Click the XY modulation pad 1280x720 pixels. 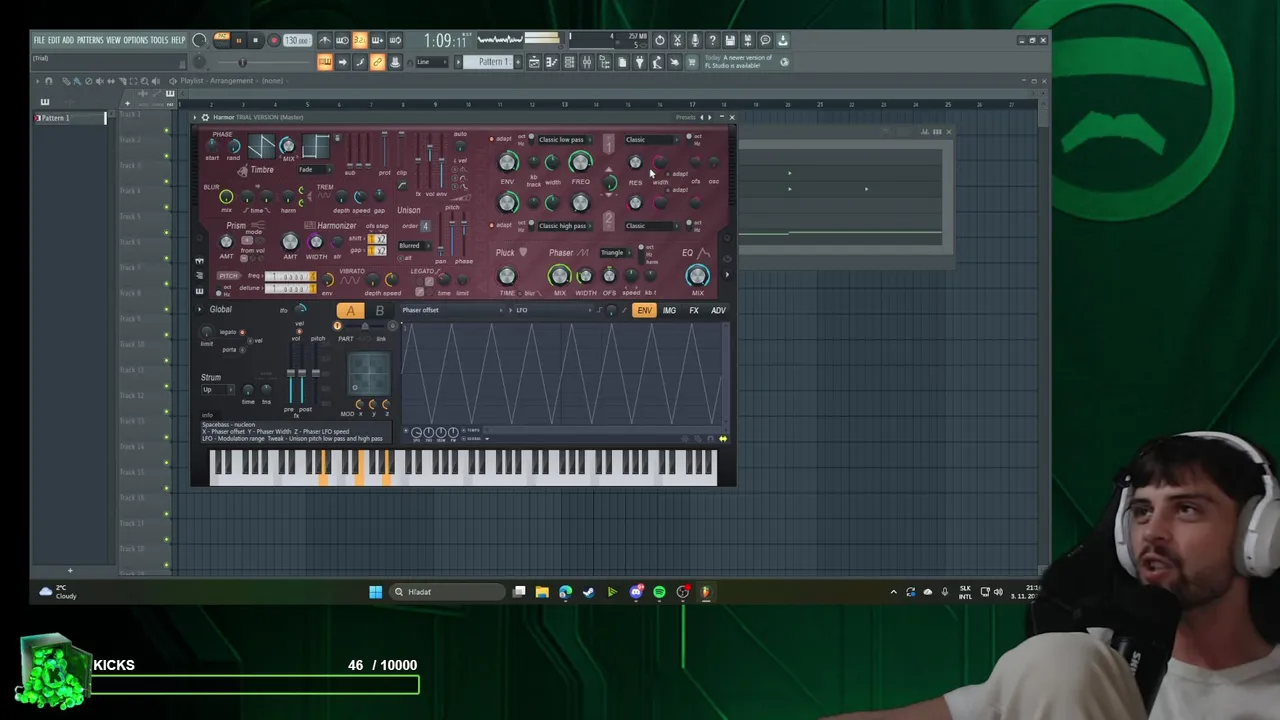pos(368,374)
